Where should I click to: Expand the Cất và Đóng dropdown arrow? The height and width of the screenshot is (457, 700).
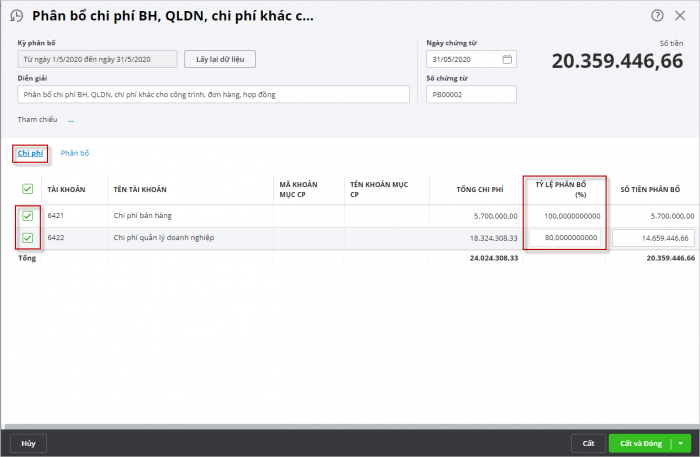681,443
